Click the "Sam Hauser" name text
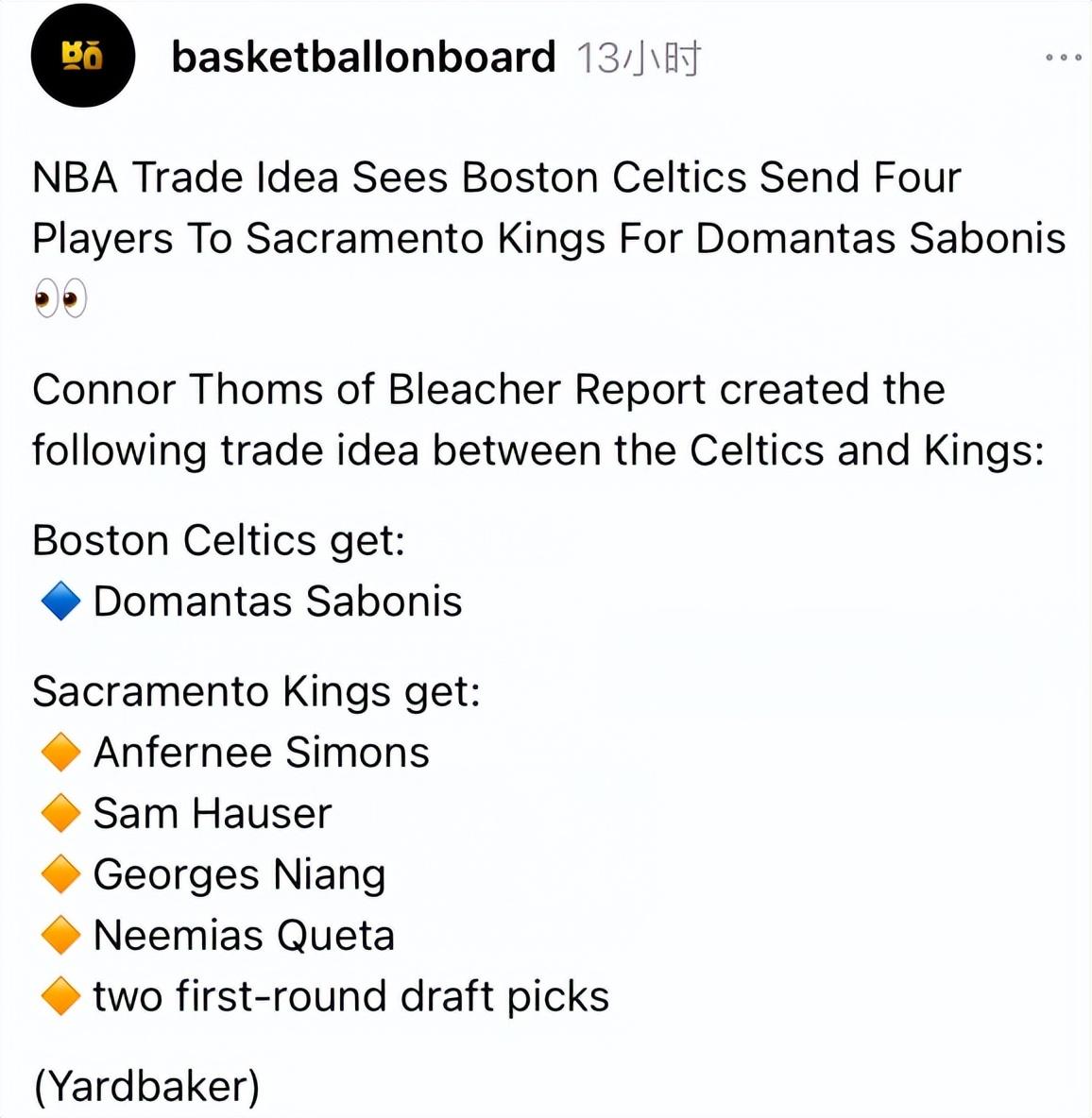1092x1118 pixels. (x=213, y=813)
